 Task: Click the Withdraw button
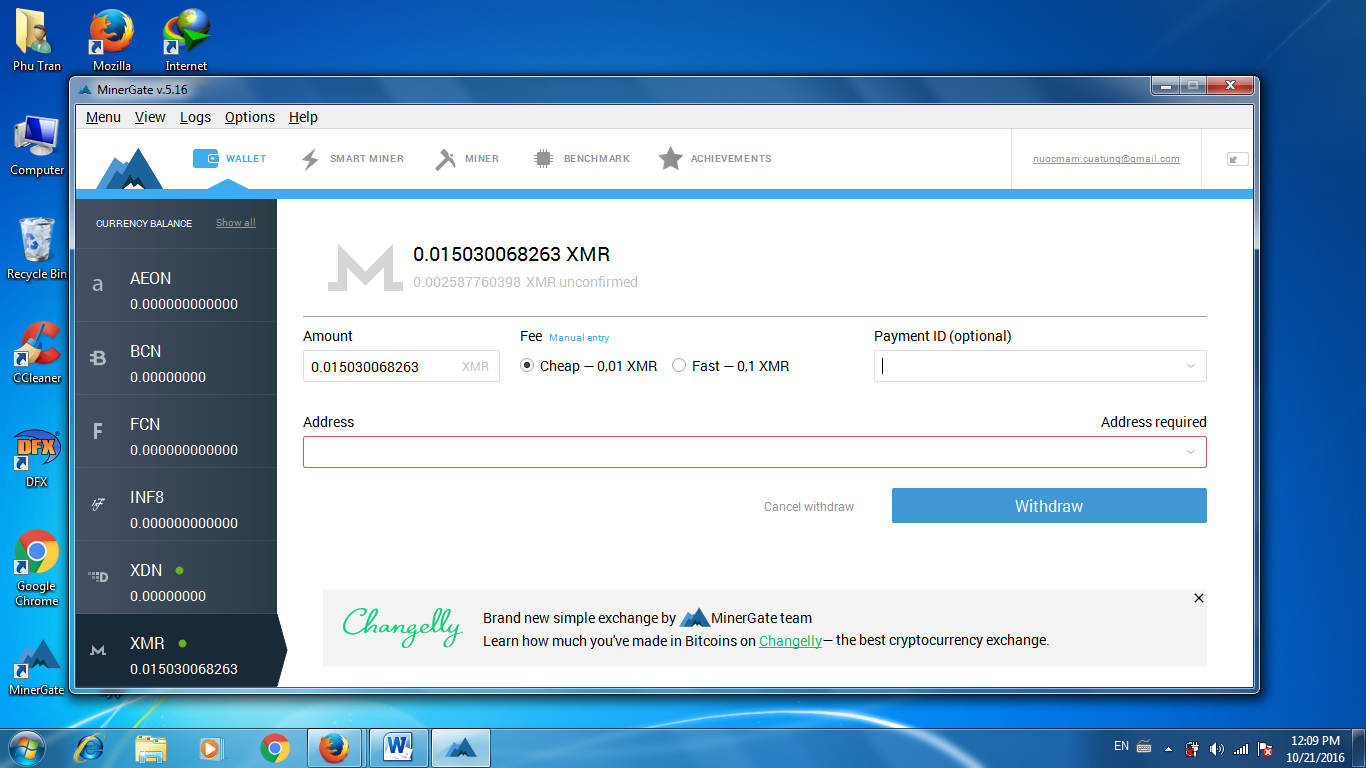click(1049, 506)
